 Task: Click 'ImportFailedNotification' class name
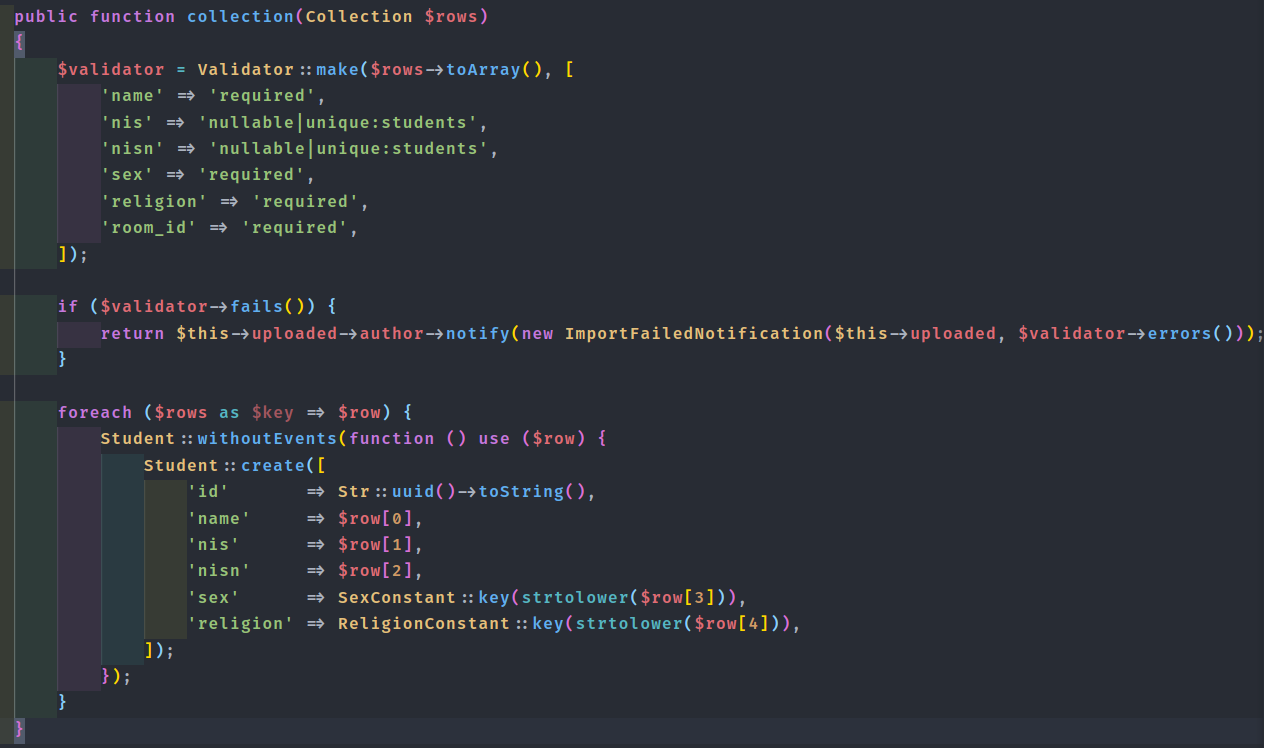pos(694,333)
